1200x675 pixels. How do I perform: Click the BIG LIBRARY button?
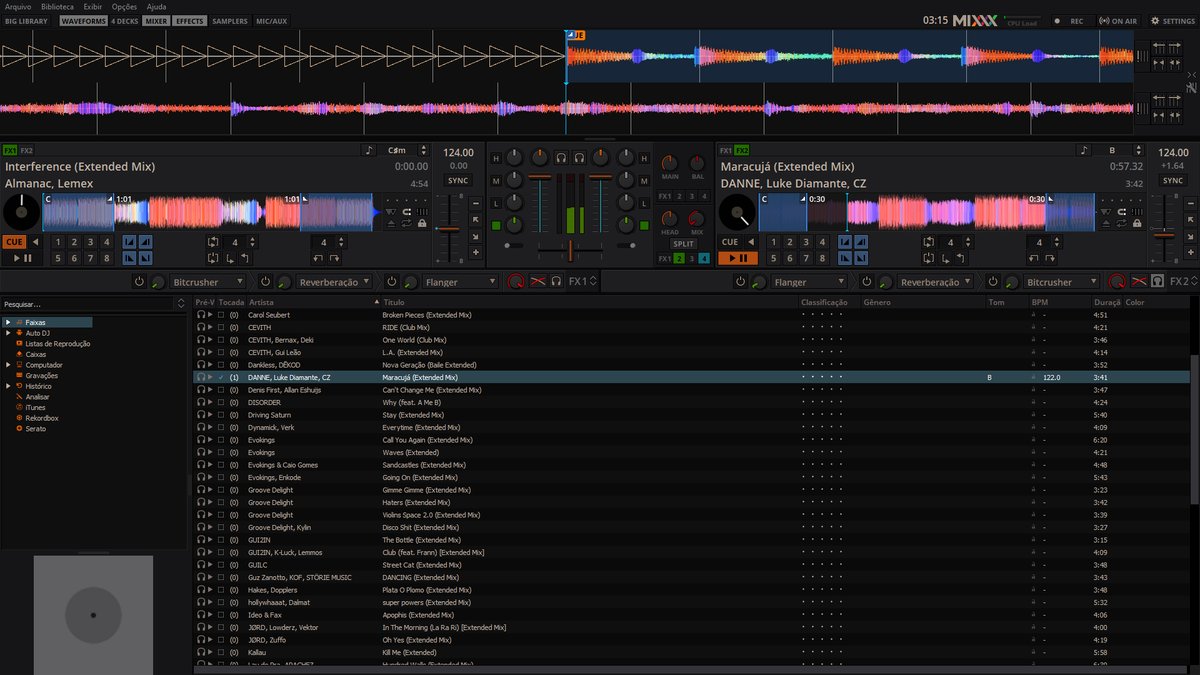click(26, 20)
